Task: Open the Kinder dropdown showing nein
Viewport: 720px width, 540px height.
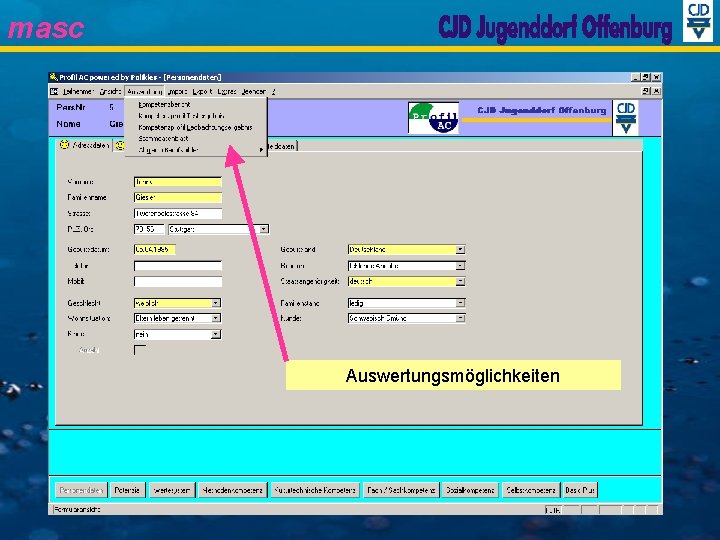Action: coord(216,334)
